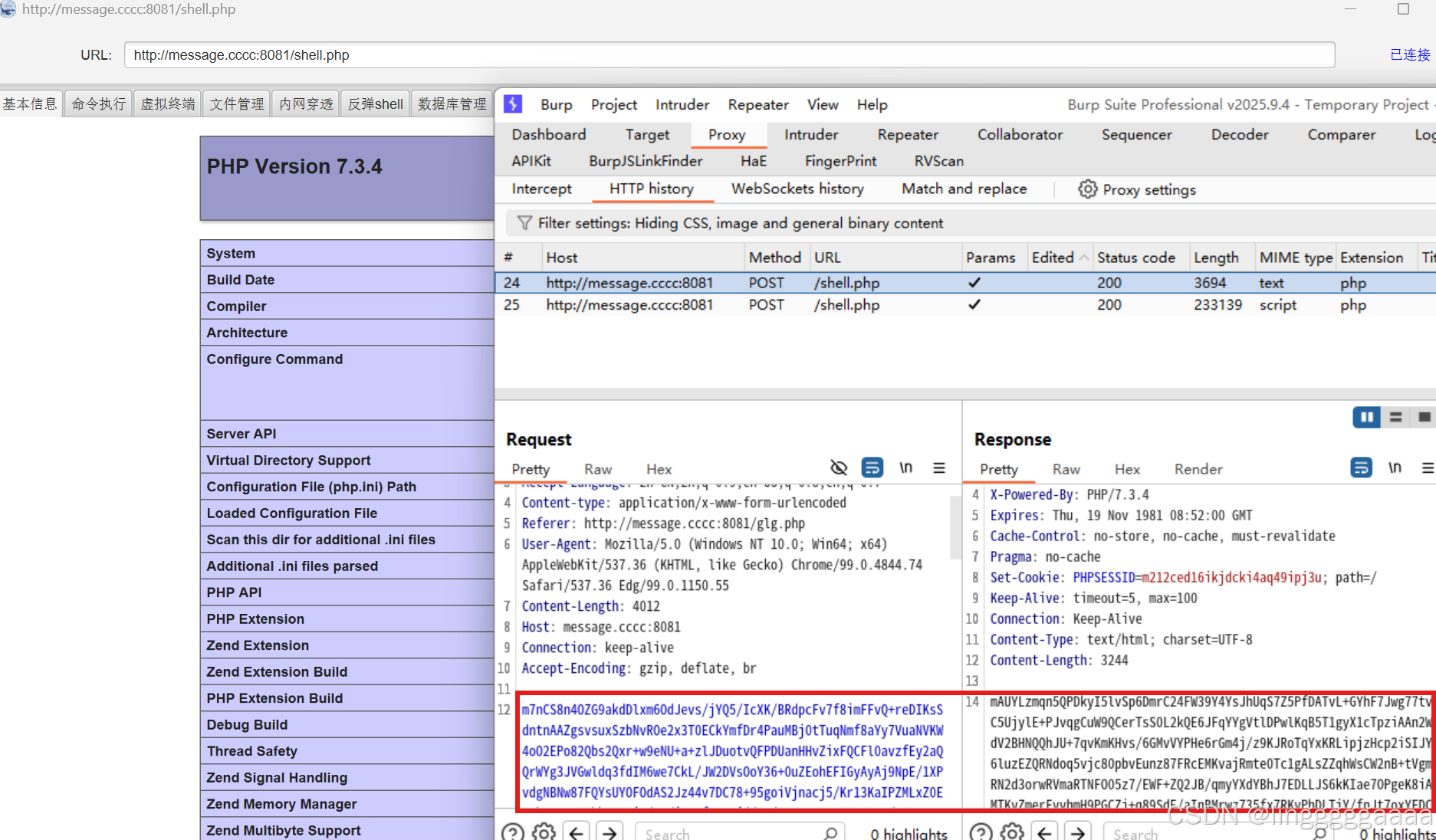1436x840 pixels.
Task: Toggle show newline \n in Request pane
Action: 905,468
